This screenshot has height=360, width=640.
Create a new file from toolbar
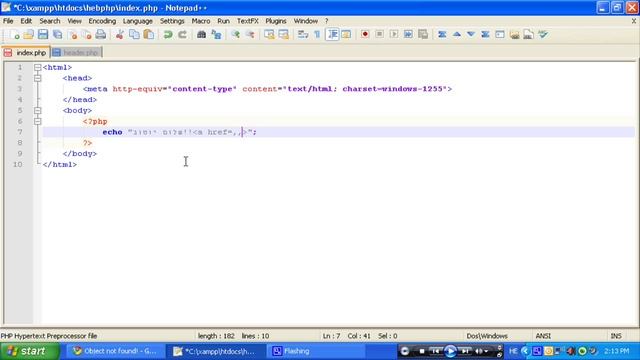14,35
